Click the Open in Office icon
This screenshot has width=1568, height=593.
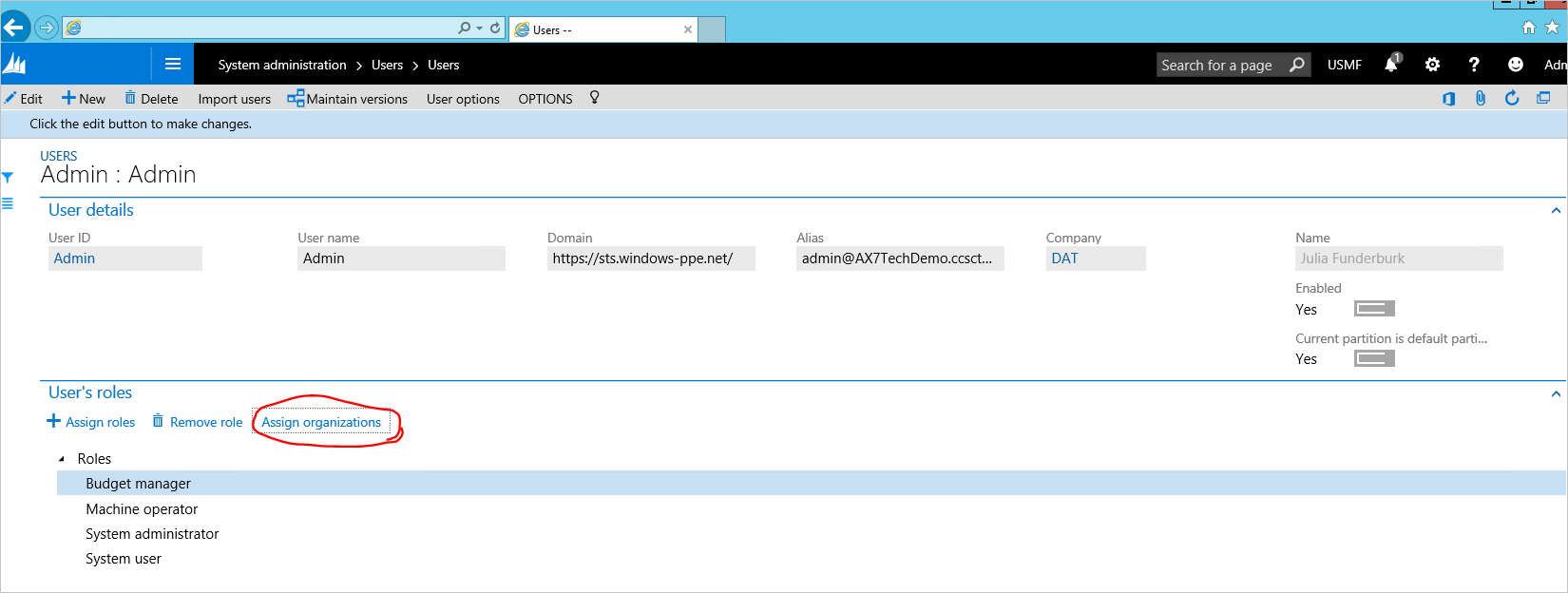pyautogui.click(x=1449, y=98)
